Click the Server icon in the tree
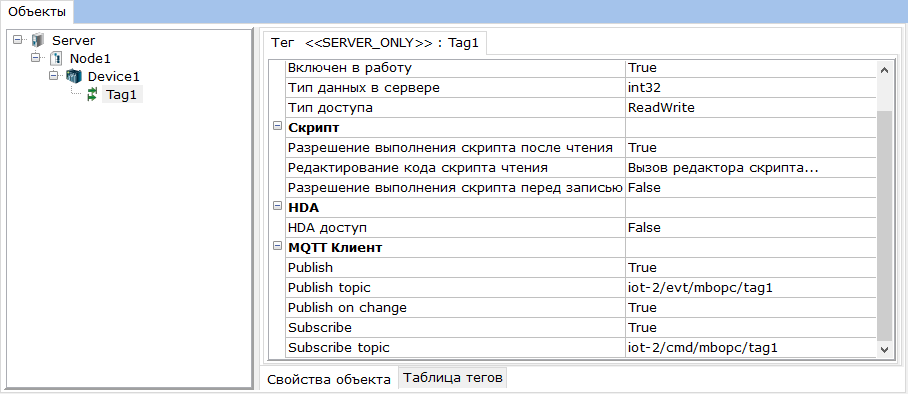 38,41
